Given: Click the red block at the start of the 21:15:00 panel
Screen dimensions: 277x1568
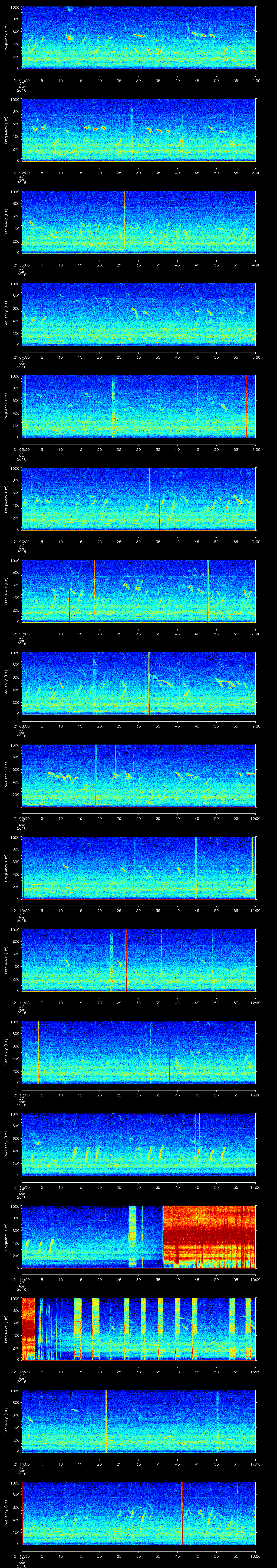Looking at the screenshot, I should pos(28,1328).
